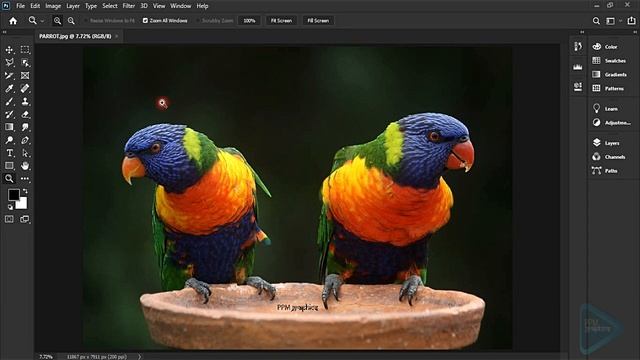Screen dimensions: 640x360
Task: Open the File menu
Action: (20, 6)
